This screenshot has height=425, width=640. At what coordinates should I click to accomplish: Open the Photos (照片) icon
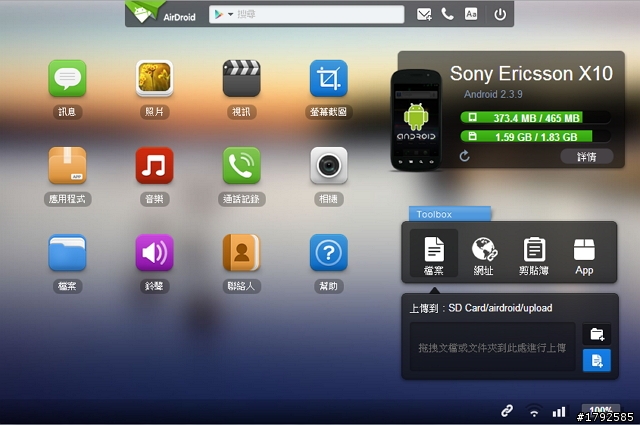154,78
